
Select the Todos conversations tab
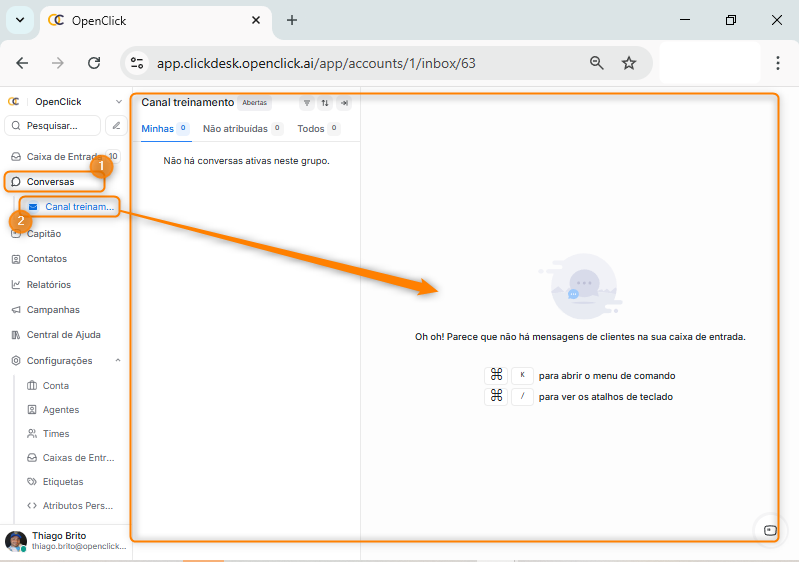(x=311, y=129)
